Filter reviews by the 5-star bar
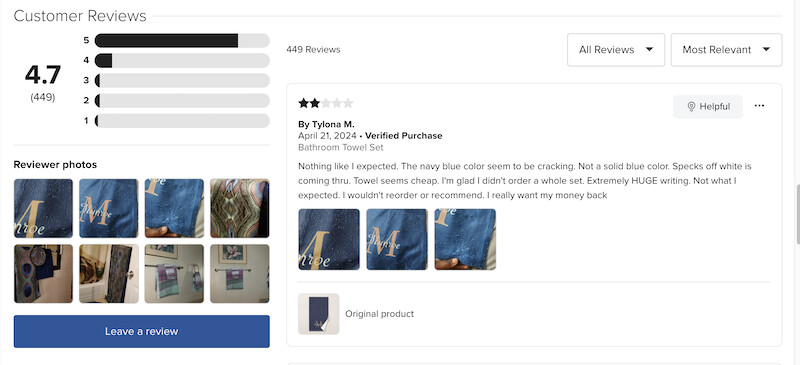 pyautogui.click(x=182, y=40)
